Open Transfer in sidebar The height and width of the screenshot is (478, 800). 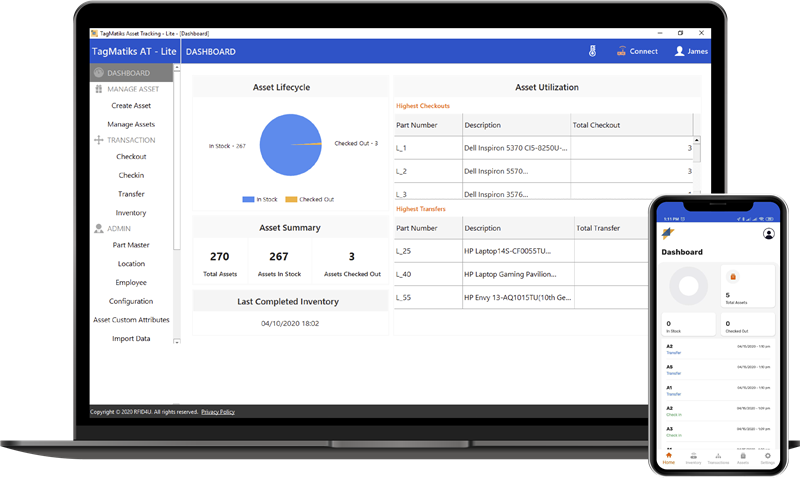coord(131,194)
